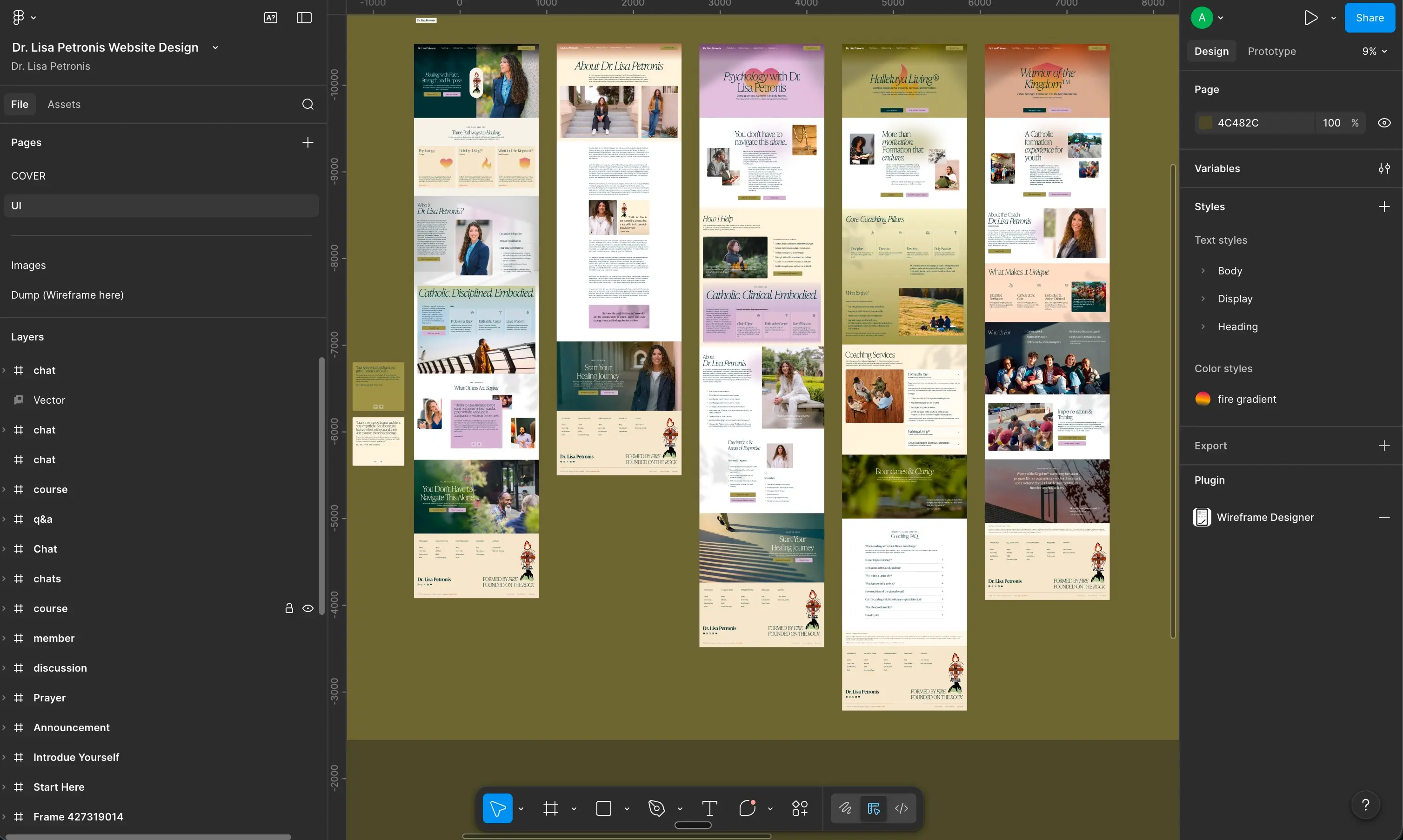Screen dimensions: 1403x840
Task: Toggle visibility of the course layer
Action: click(x=308, y=608)
